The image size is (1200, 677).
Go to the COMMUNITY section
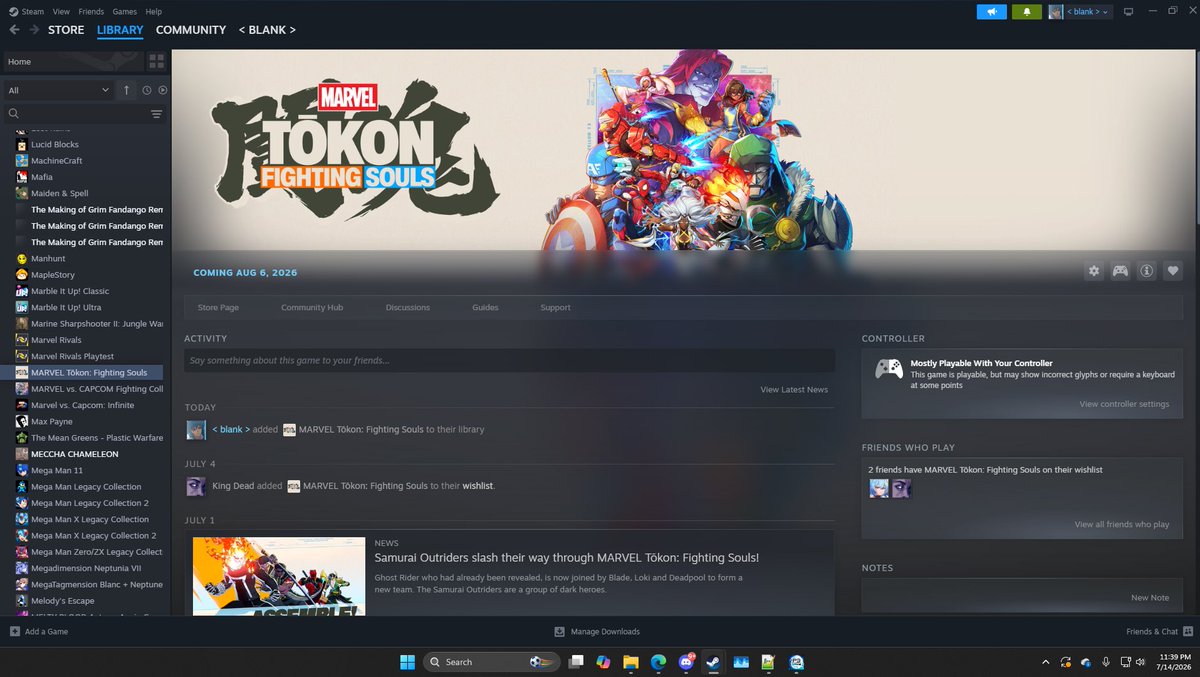191,30
